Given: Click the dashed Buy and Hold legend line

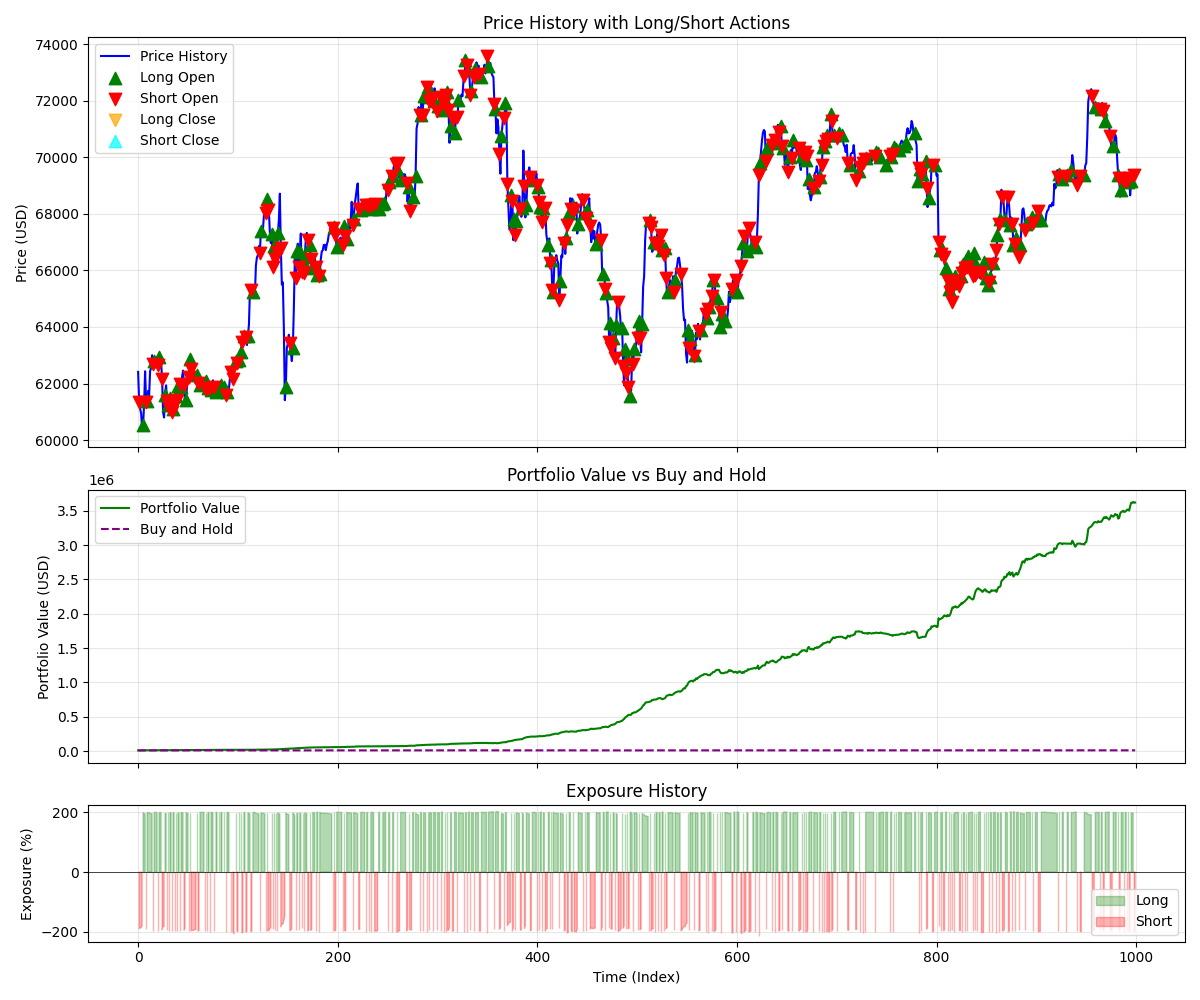Looking at the screenshot, I should tap(115, 529).
